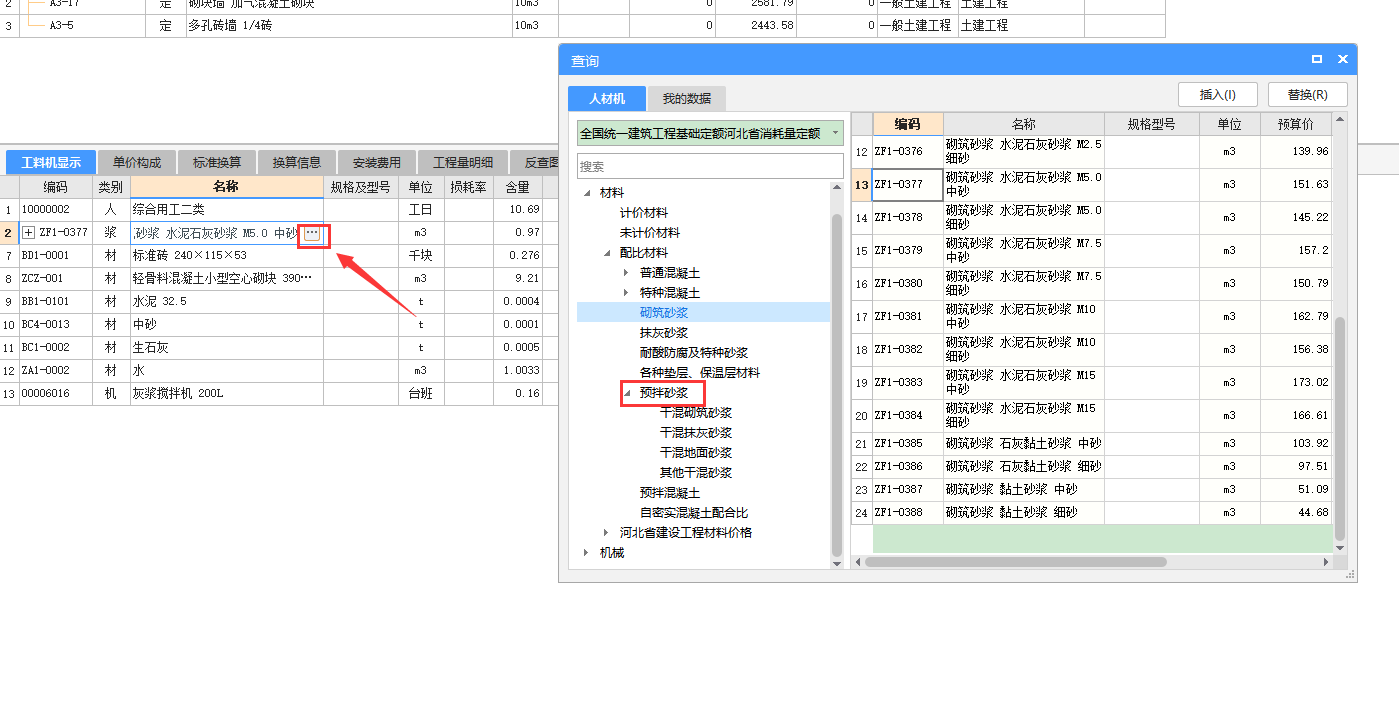Select 未计价材料 in the tree

click(x=650, y=233)
